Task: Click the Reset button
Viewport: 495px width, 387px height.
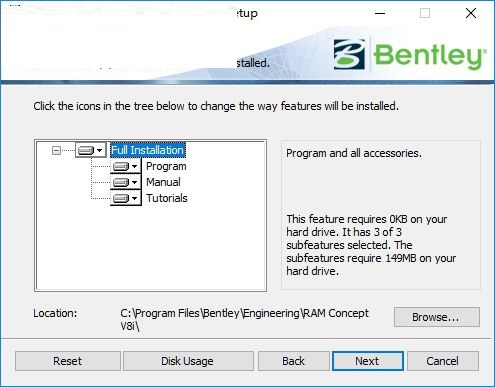Action: pos(68,361)
